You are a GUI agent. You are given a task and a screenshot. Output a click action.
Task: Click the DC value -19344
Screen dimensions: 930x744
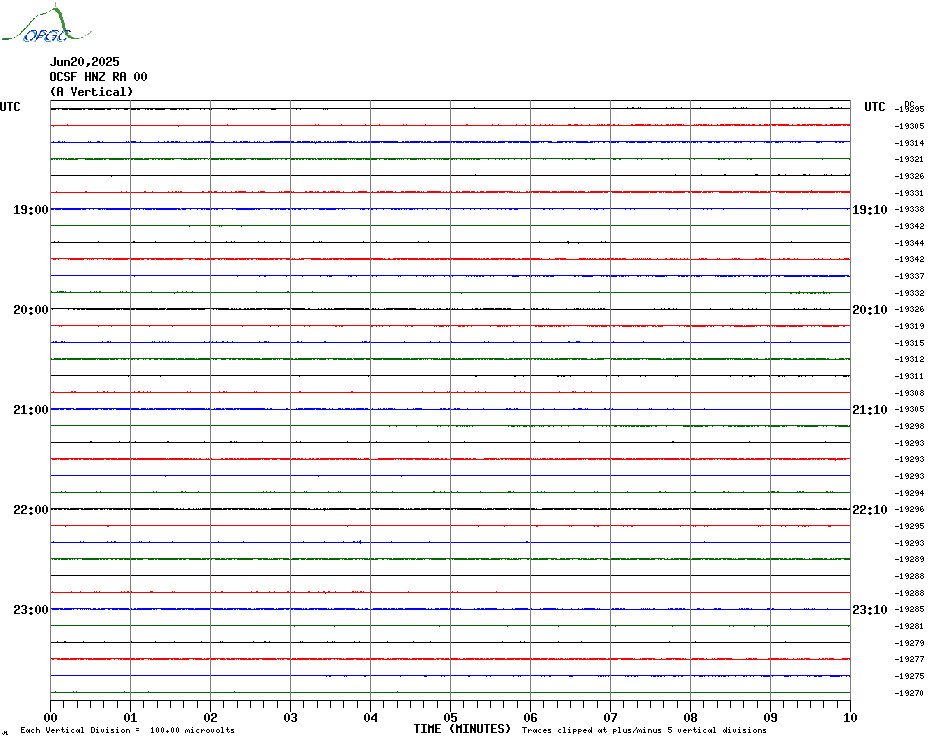909,243
